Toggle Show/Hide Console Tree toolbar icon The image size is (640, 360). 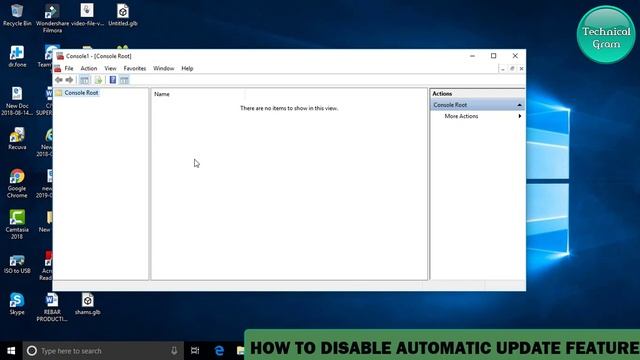click(84, 80)
